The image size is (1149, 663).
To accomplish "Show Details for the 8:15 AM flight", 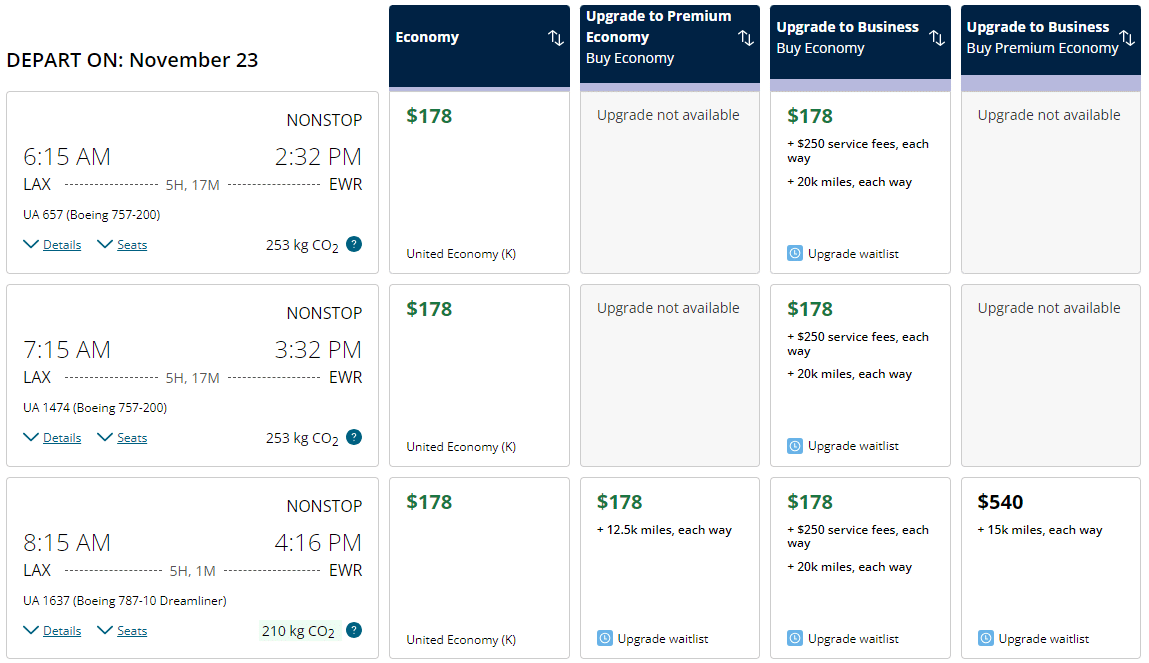I will pos(52,631).
